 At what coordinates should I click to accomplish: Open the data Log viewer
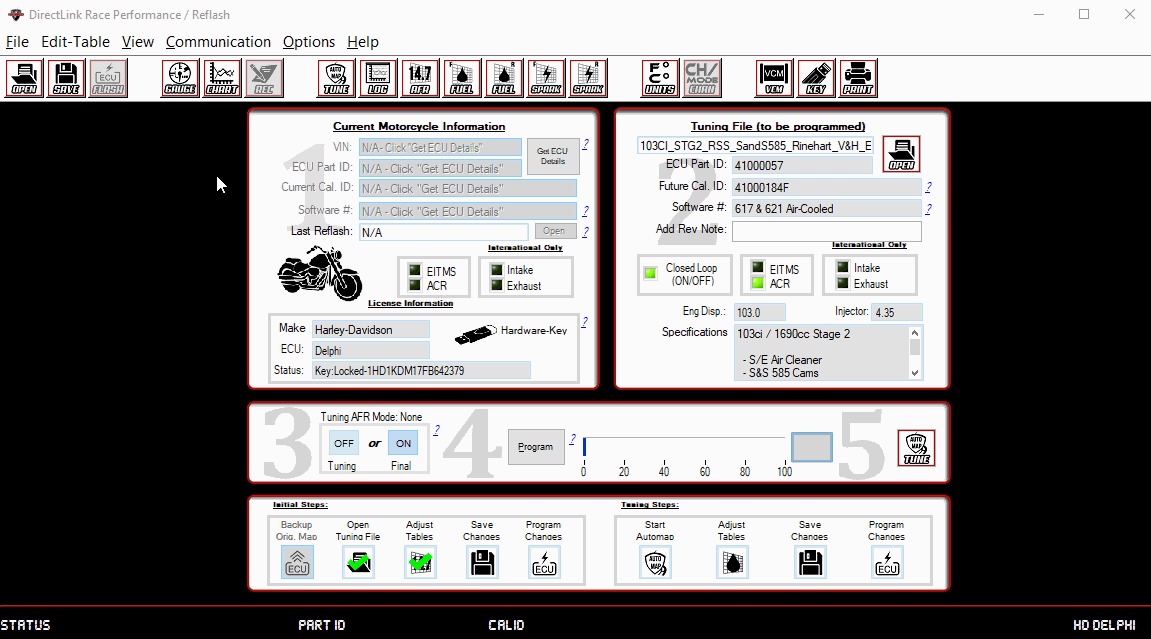point(377,78)
